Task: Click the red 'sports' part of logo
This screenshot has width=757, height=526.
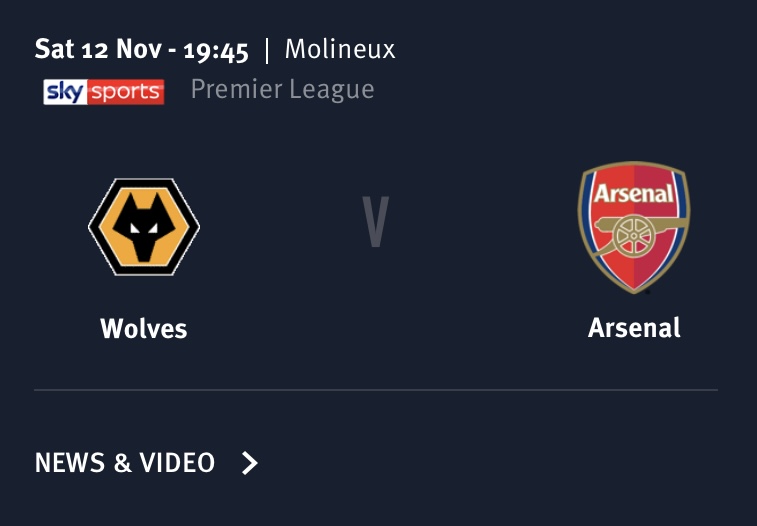Action: [126, 92]
